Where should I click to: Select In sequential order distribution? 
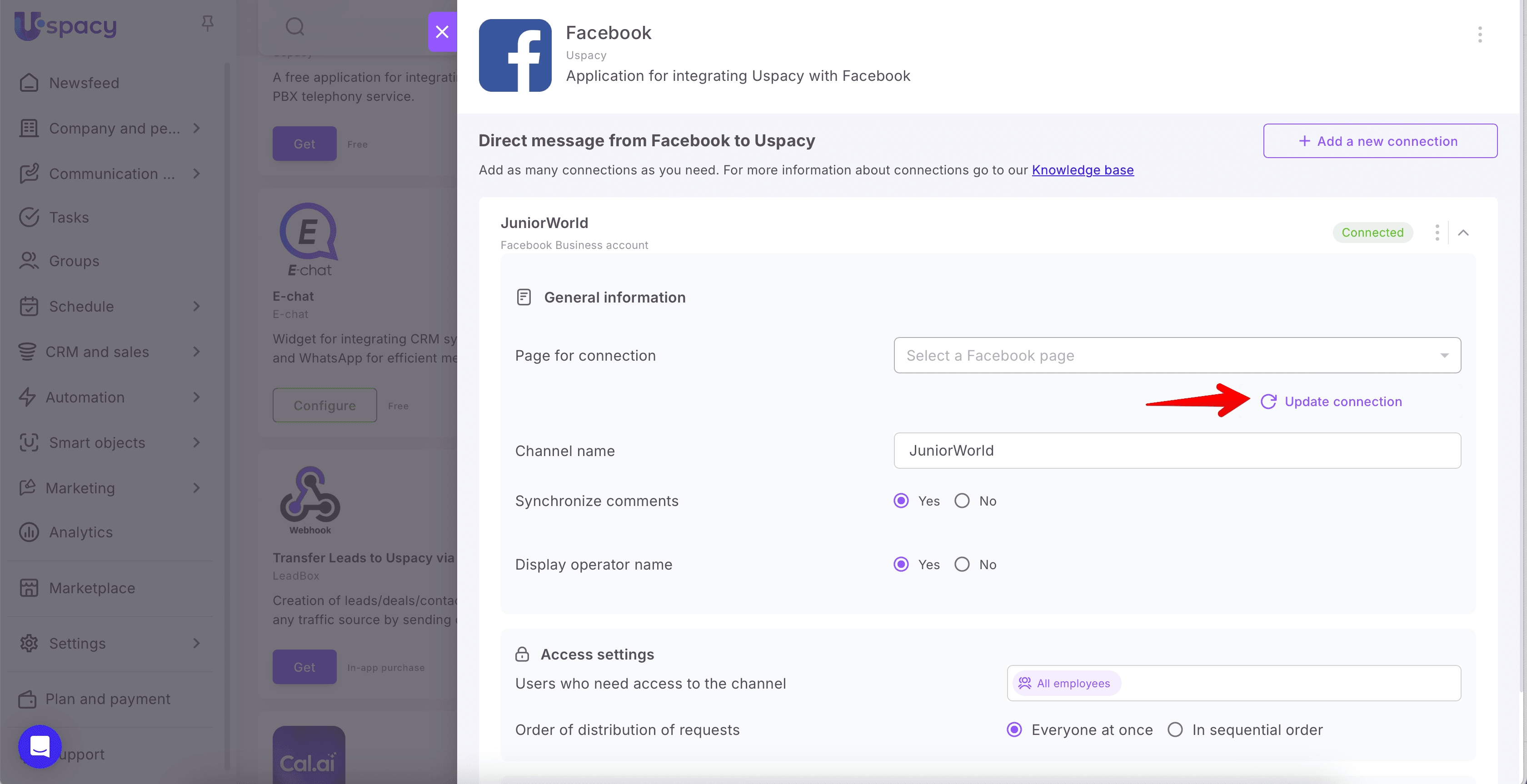click(x=1175, y=729)
